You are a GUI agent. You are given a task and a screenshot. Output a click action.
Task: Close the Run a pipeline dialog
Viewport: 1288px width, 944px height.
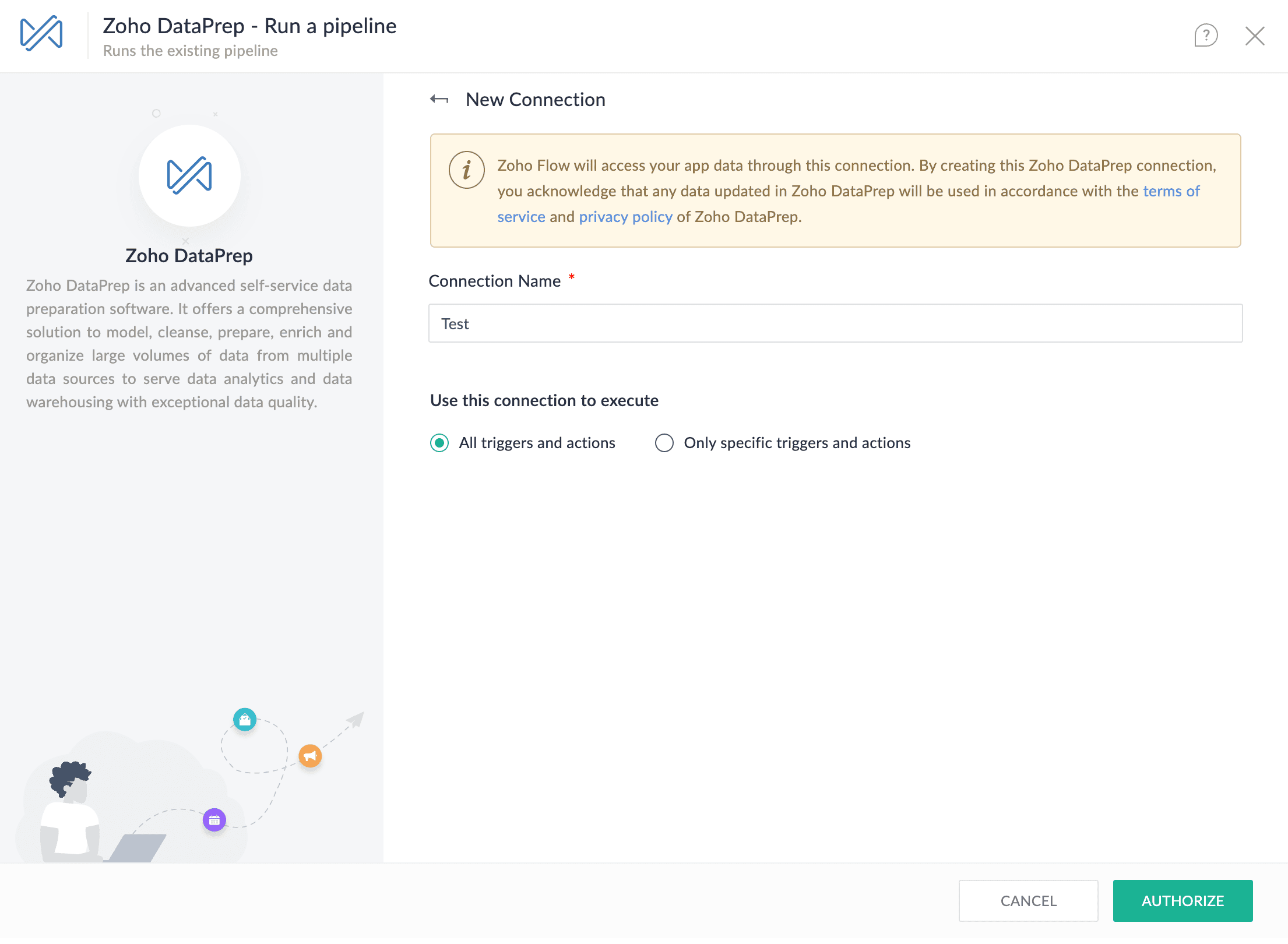click(1254, 36)
